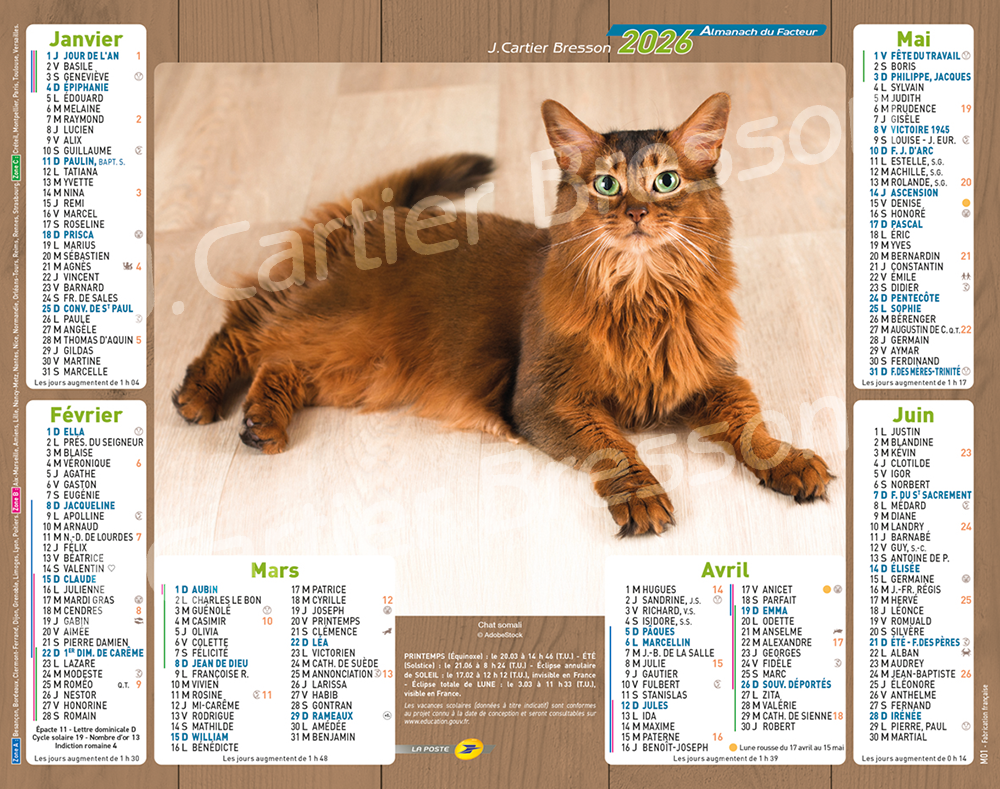
Task: Click the orange Lune rousse legend dot
Action: coord(734,747)
